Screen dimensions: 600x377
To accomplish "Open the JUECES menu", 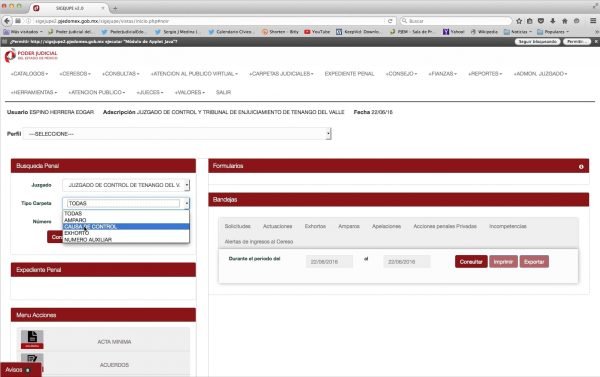I will (x=150, y=92).
